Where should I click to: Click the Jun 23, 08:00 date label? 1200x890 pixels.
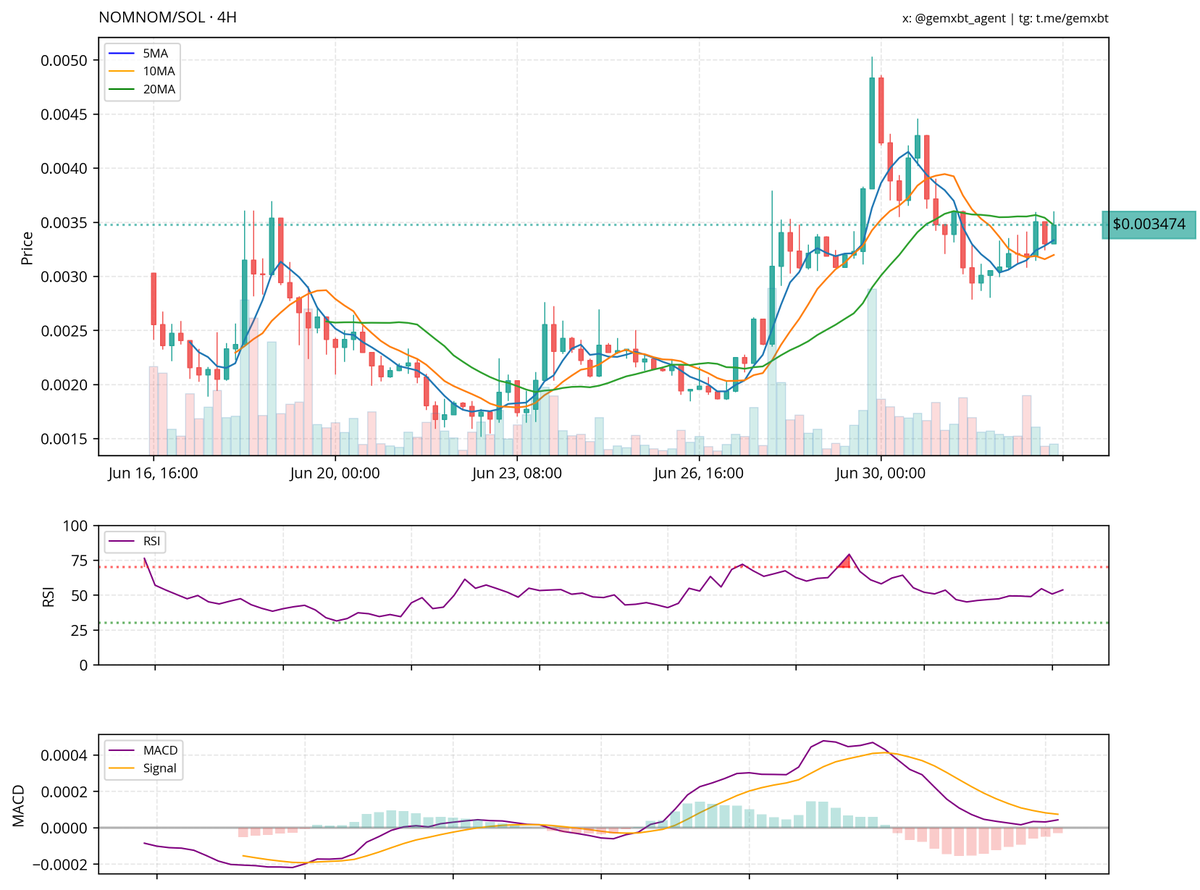click(517, 474)
